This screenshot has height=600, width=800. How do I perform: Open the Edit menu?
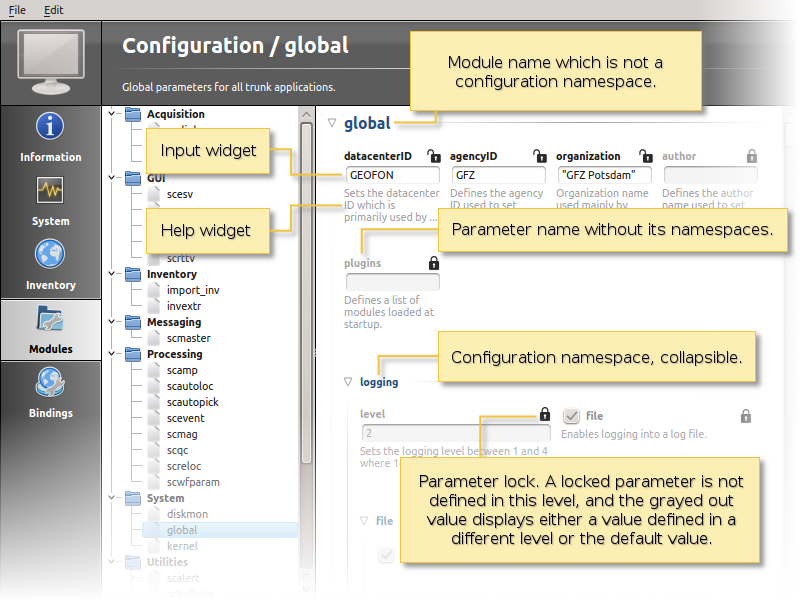coord(54,11)
